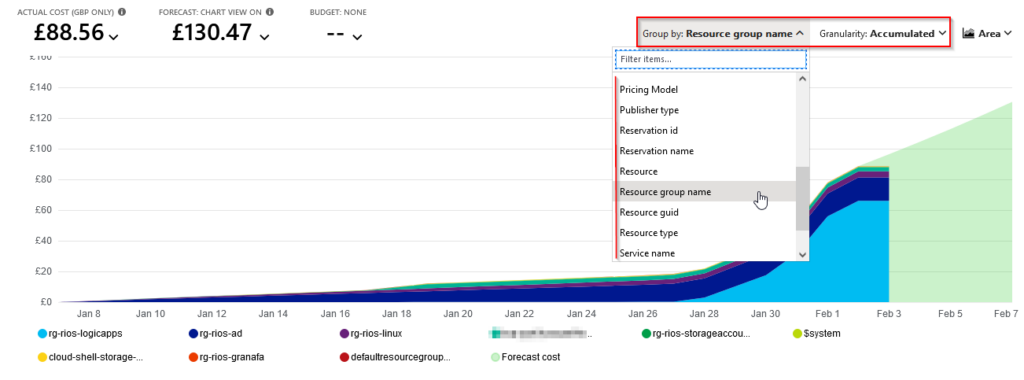Open the Budget none dropdown chevron
This screenshot has width=1024, height=380.
(x=357, y=37)
